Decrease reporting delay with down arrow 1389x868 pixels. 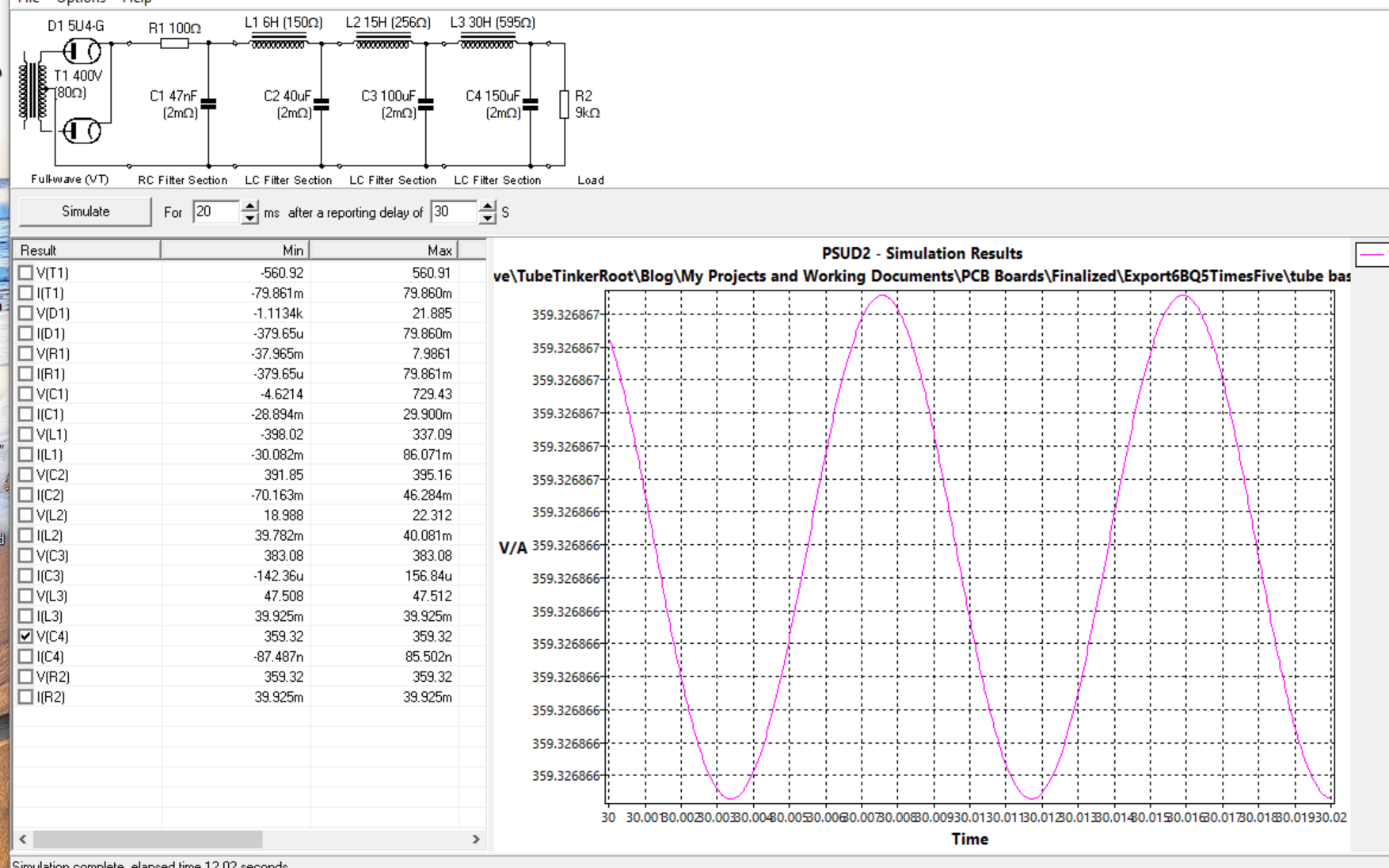[x=487, y=218]
